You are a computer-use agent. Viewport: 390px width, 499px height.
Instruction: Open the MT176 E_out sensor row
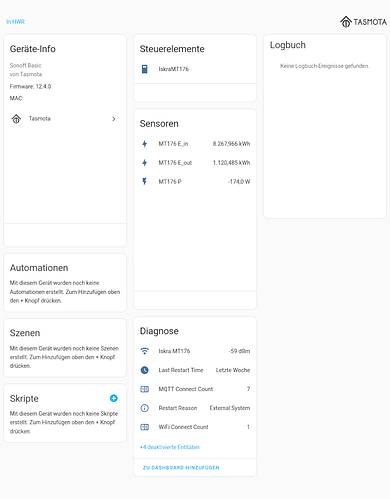pos(195,163)
